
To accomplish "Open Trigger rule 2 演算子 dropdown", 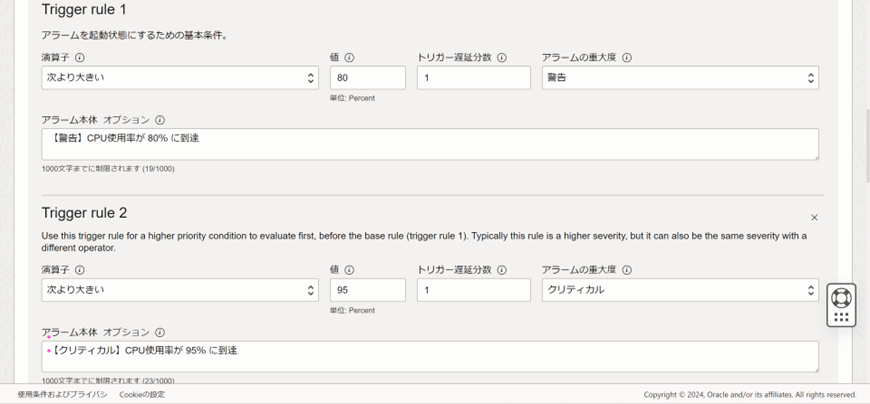I will pyautogui.click(x=180, y=290).
